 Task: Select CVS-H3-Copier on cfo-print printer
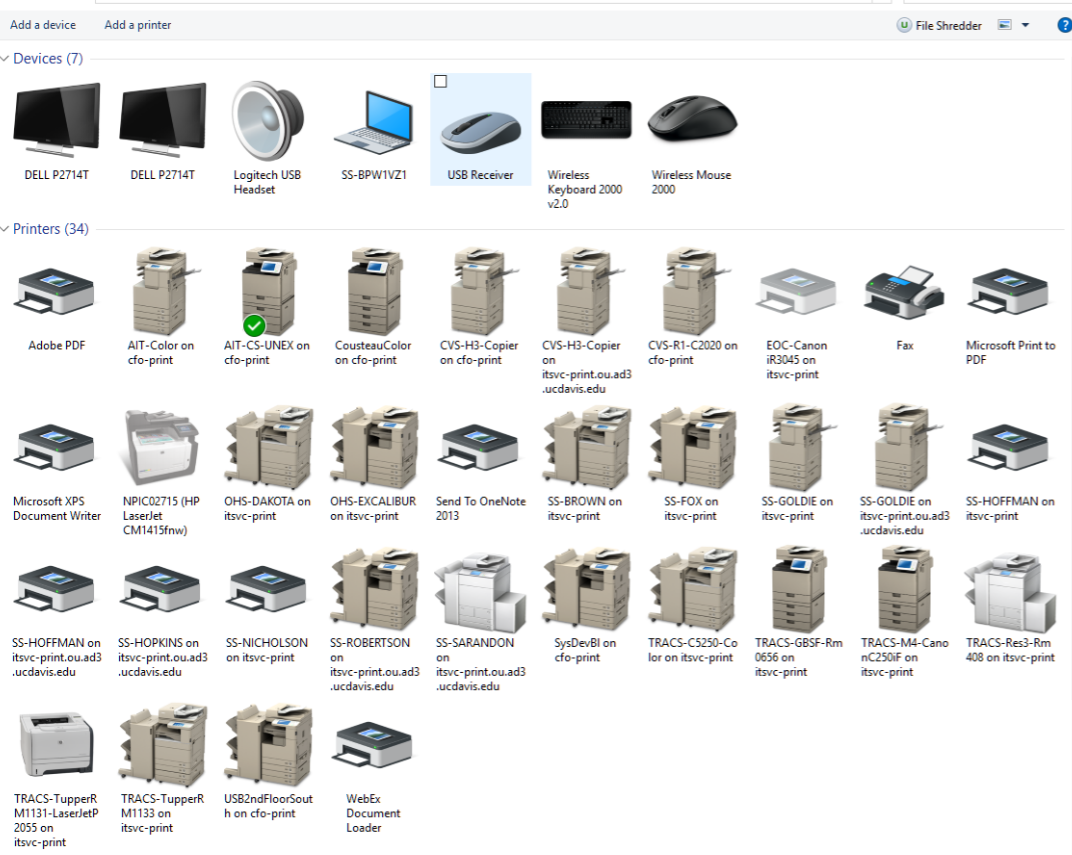[x=479, y=307]
